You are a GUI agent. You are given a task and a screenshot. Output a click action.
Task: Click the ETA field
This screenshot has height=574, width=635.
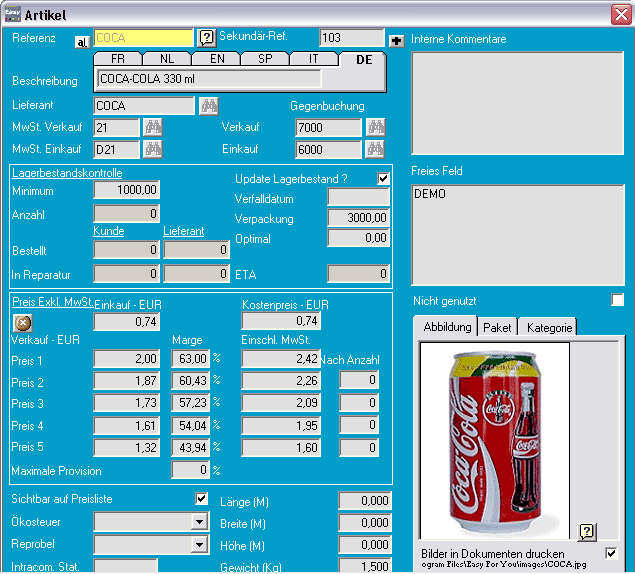(x=358, y=274)
